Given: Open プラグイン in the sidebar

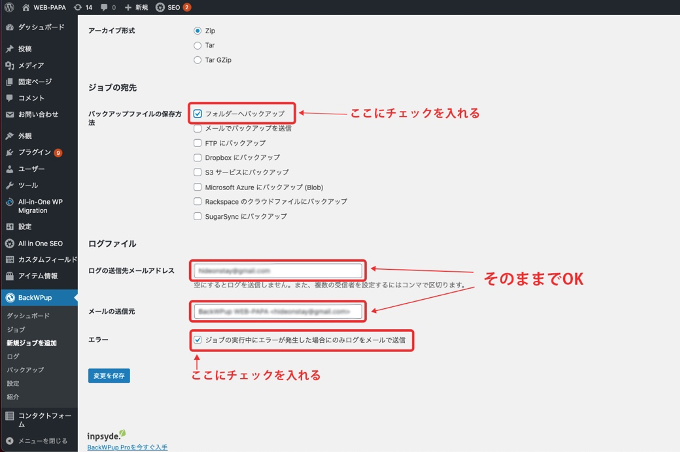Looking at the screenshot, I should (35, 152).
